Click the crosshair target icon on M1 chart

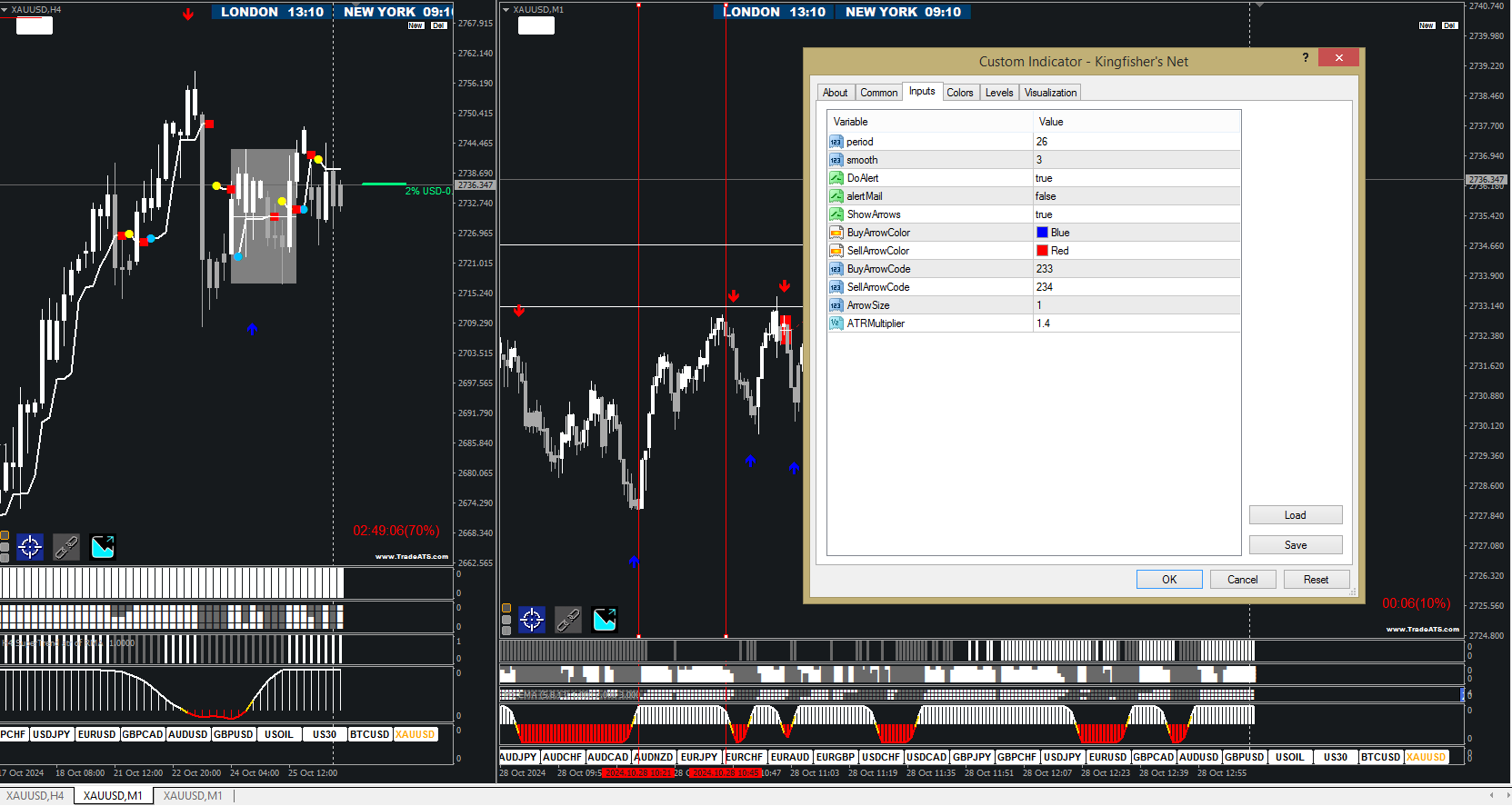[532, 620]
